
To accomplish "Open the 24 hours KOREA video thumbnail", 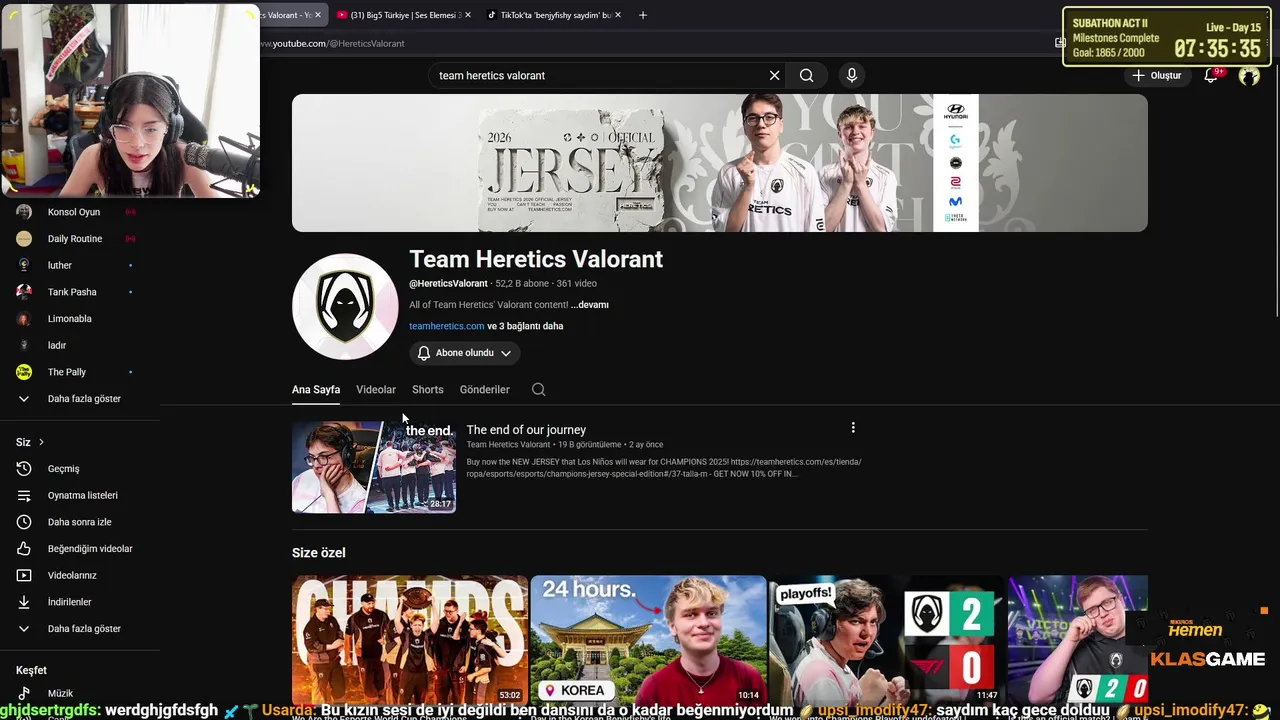I will [648, 640].
